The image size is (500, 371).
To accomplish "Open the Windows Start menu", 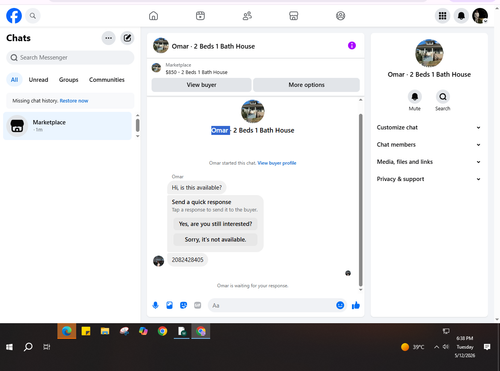I will click(x=9, y=347).
